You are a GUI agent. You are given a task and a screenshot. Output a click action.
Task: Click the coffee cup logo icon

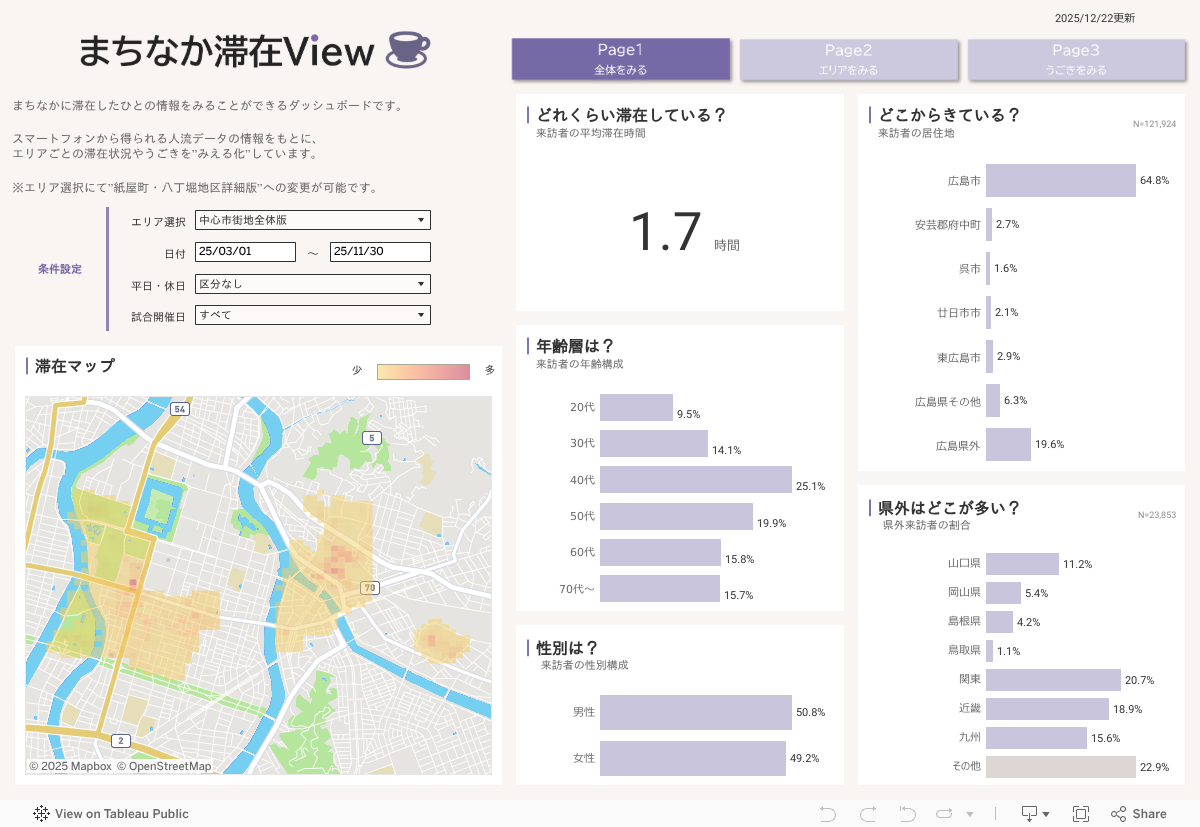[408, 51]
